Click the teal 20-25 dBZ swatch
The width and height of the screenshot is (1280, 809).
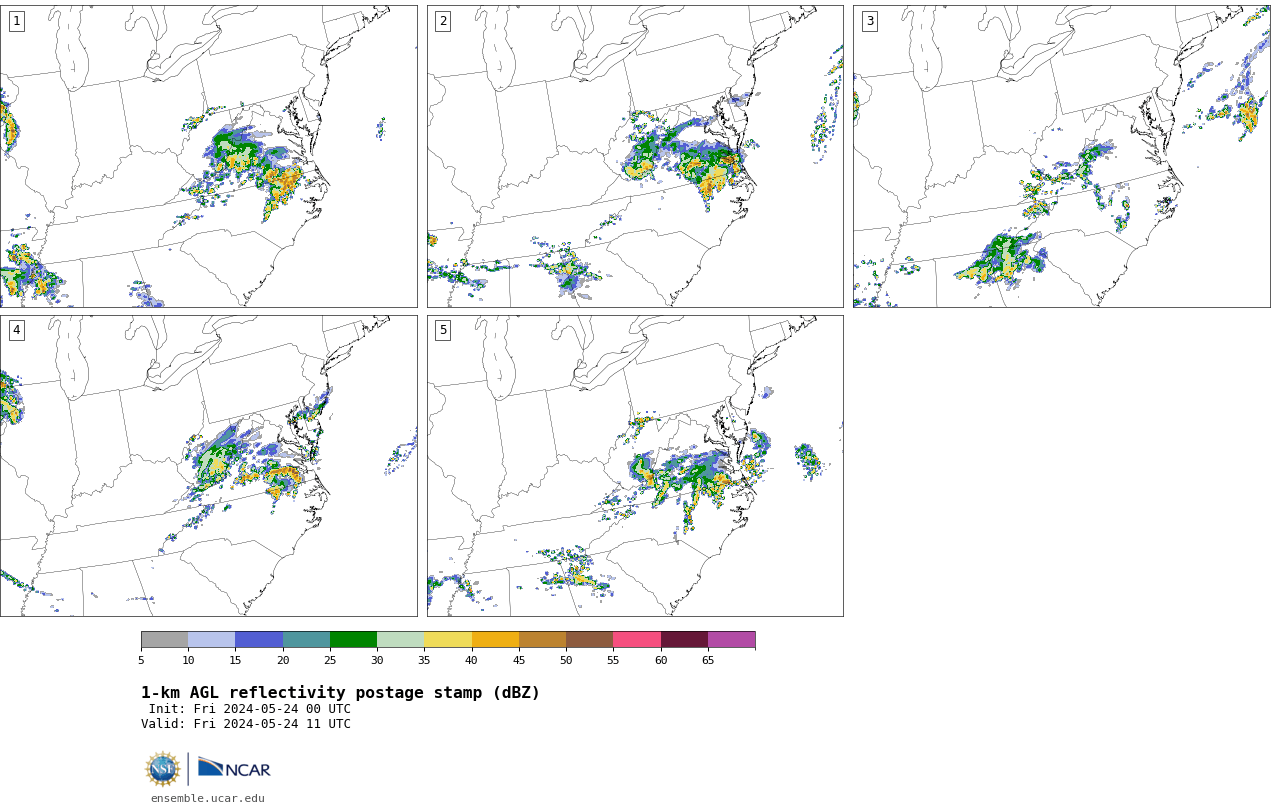[306, 640]
